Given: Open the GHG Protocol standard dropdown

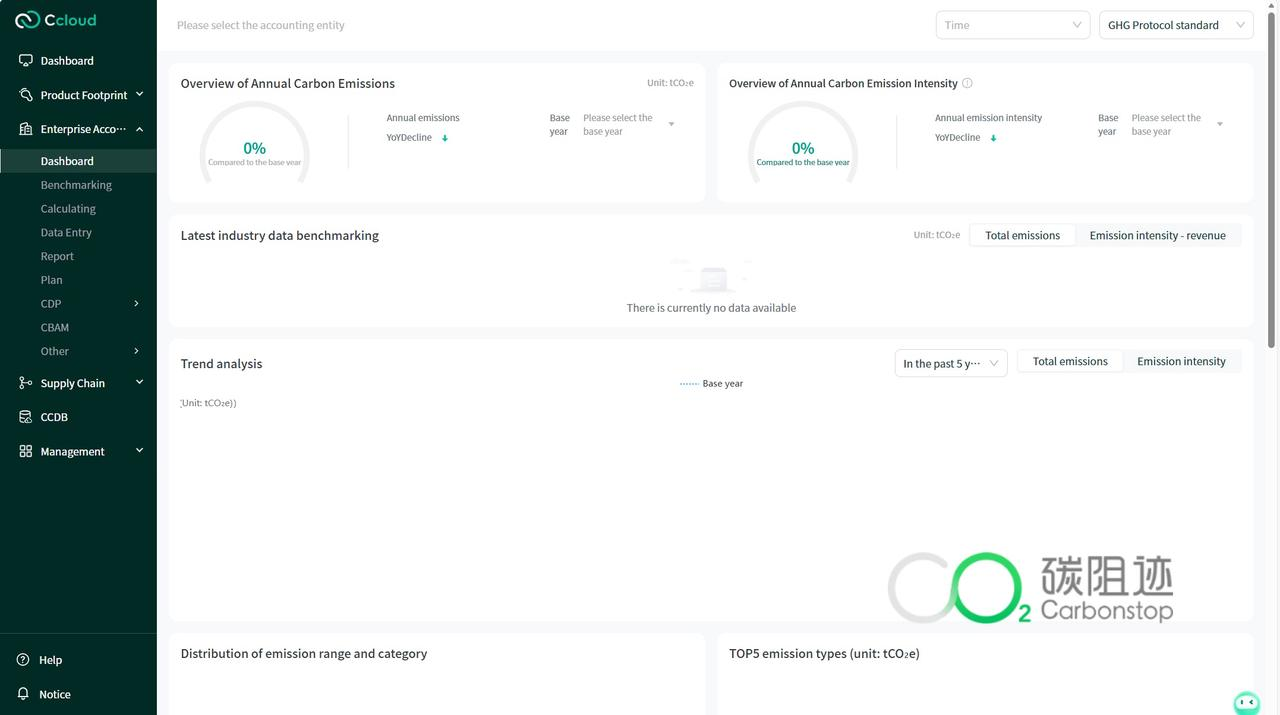Looking at the screenshot, I should (1175, 25).
